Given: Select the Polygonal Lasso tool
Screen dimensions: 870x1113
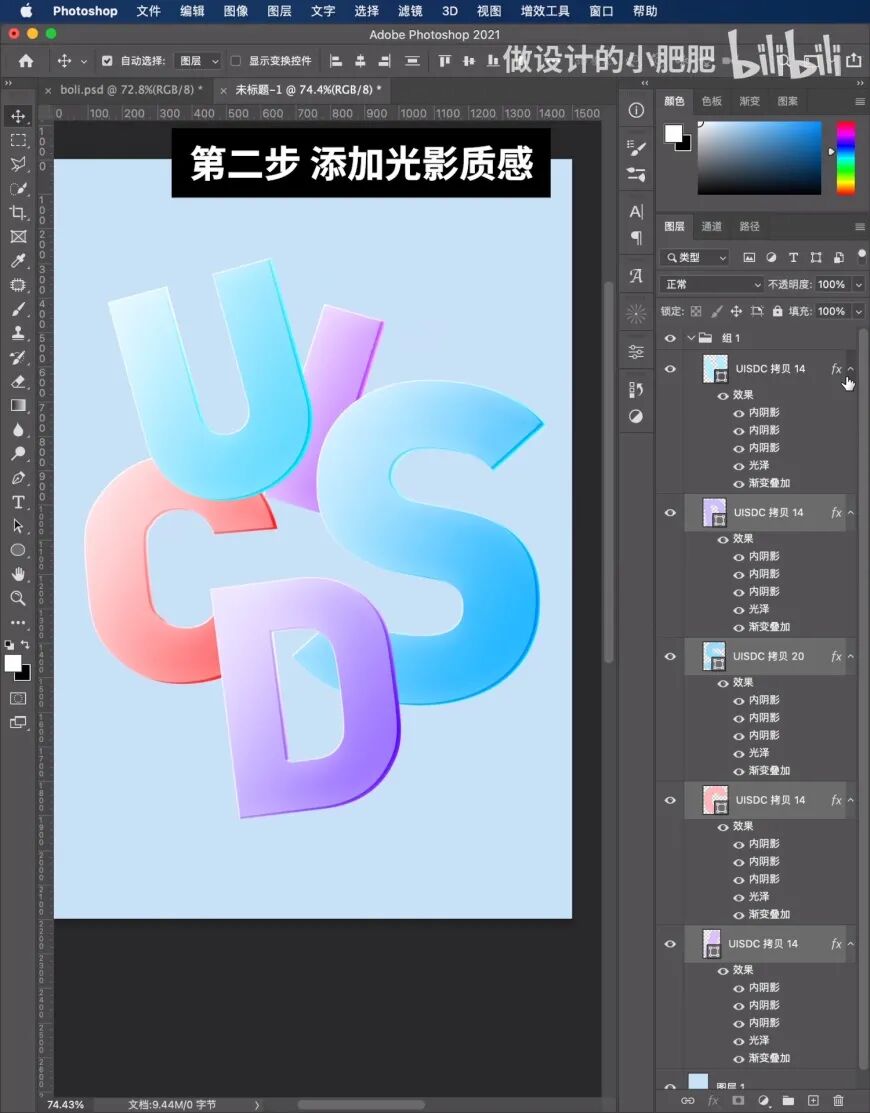Looking at the screenshot, I should point(18,164).
